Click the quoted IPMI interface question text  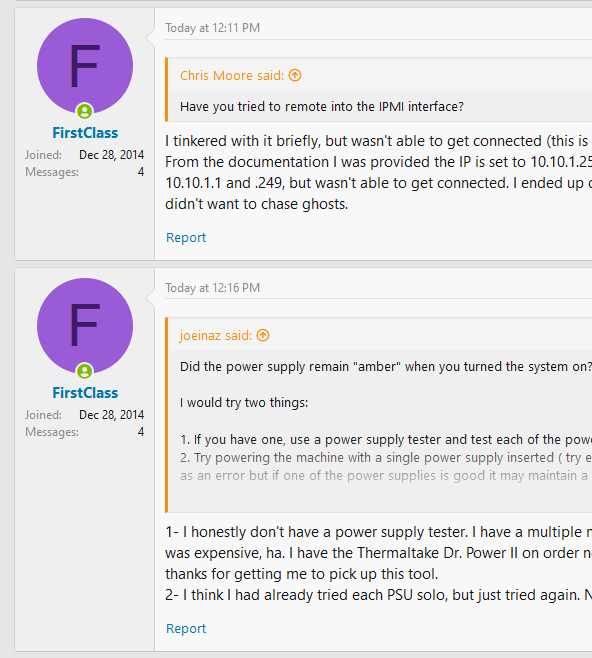[x=322, y=107]
